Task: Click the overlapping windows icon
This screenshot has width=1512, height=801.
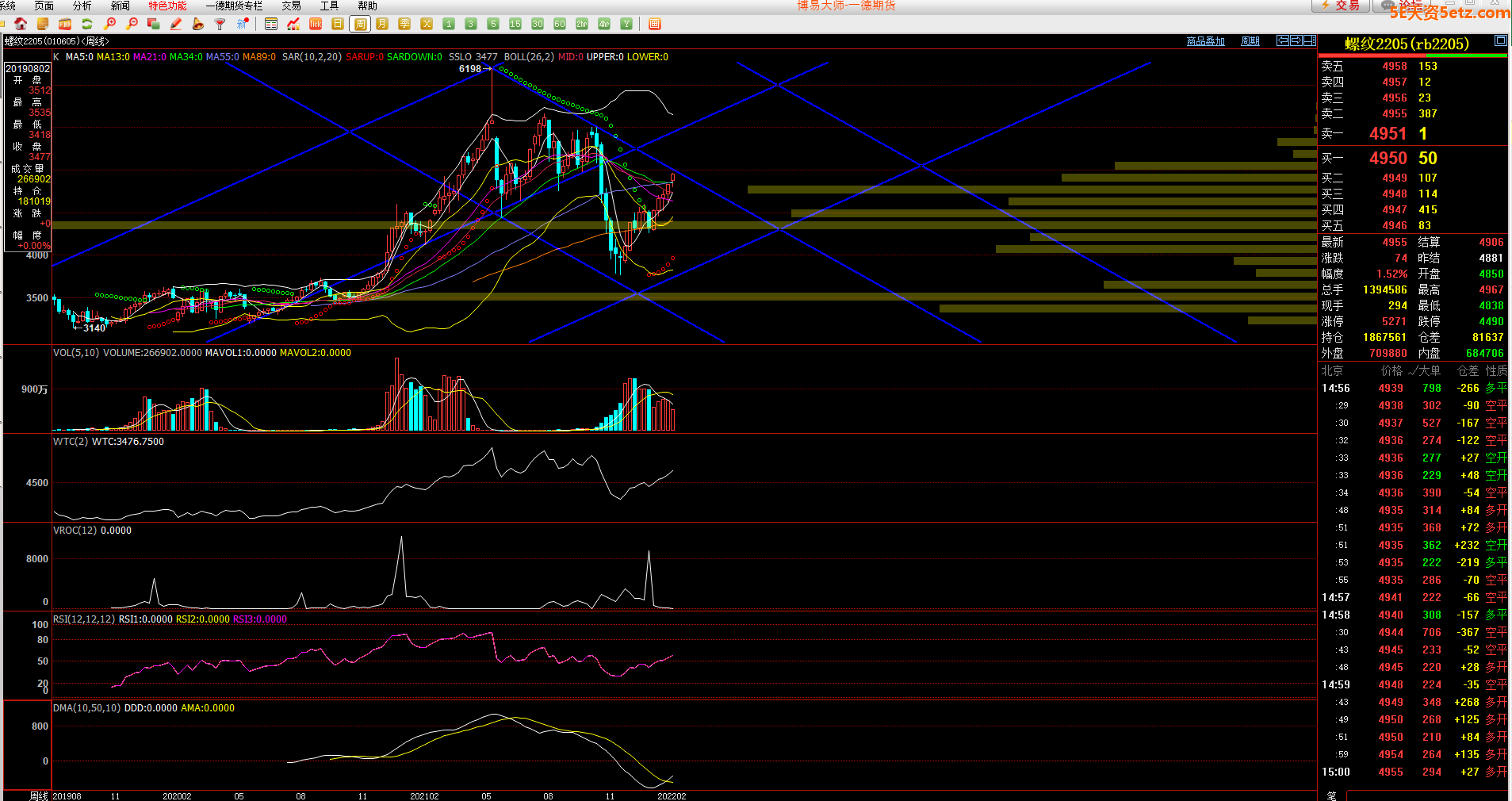Action: pos(154,24)
